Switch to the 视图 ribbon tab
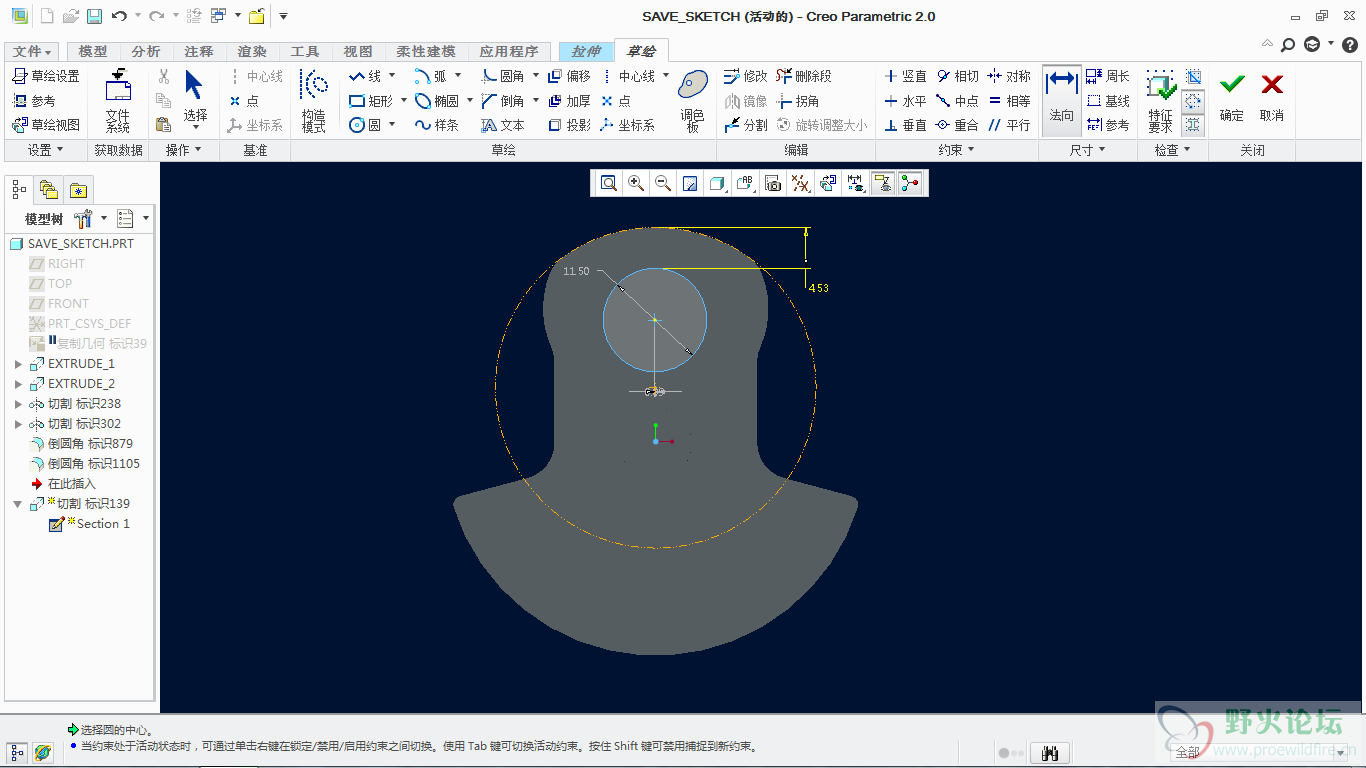Image resolution: width=1366 pixels, height=768 pixels. coord(358,52)
